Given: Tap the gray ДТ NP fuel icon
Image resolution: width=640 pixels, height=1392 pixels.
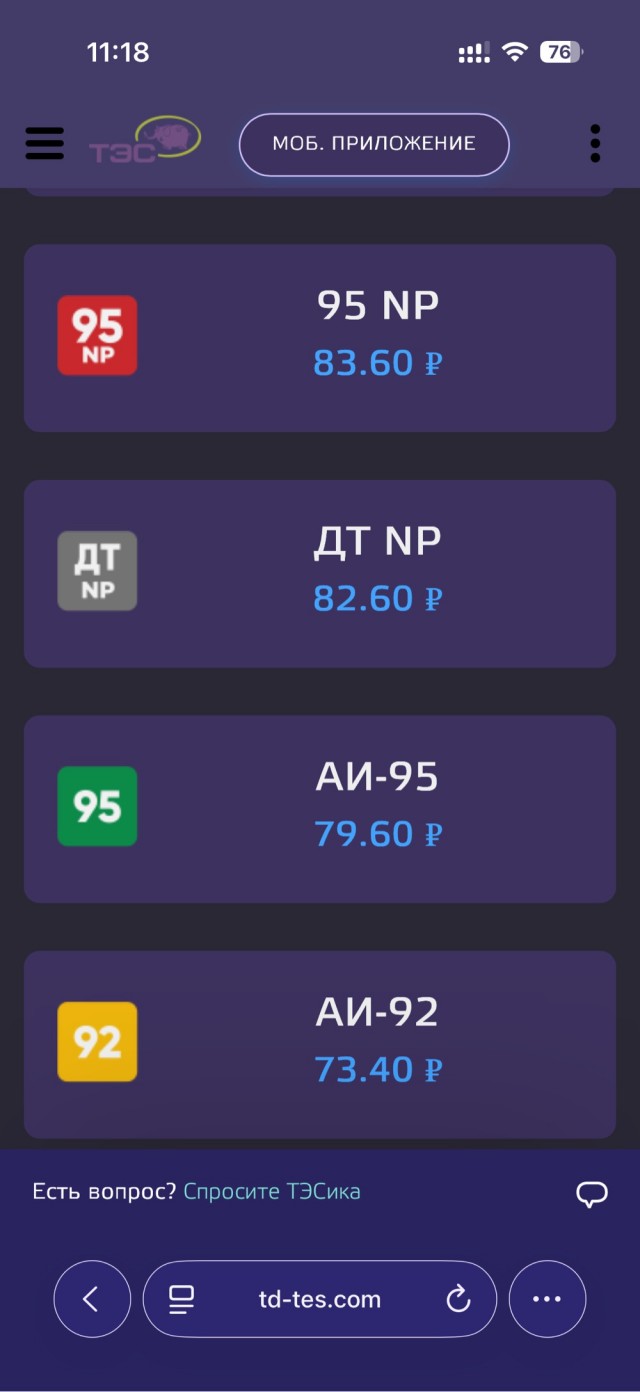Looking at the screenshot, I should point(97,571).
